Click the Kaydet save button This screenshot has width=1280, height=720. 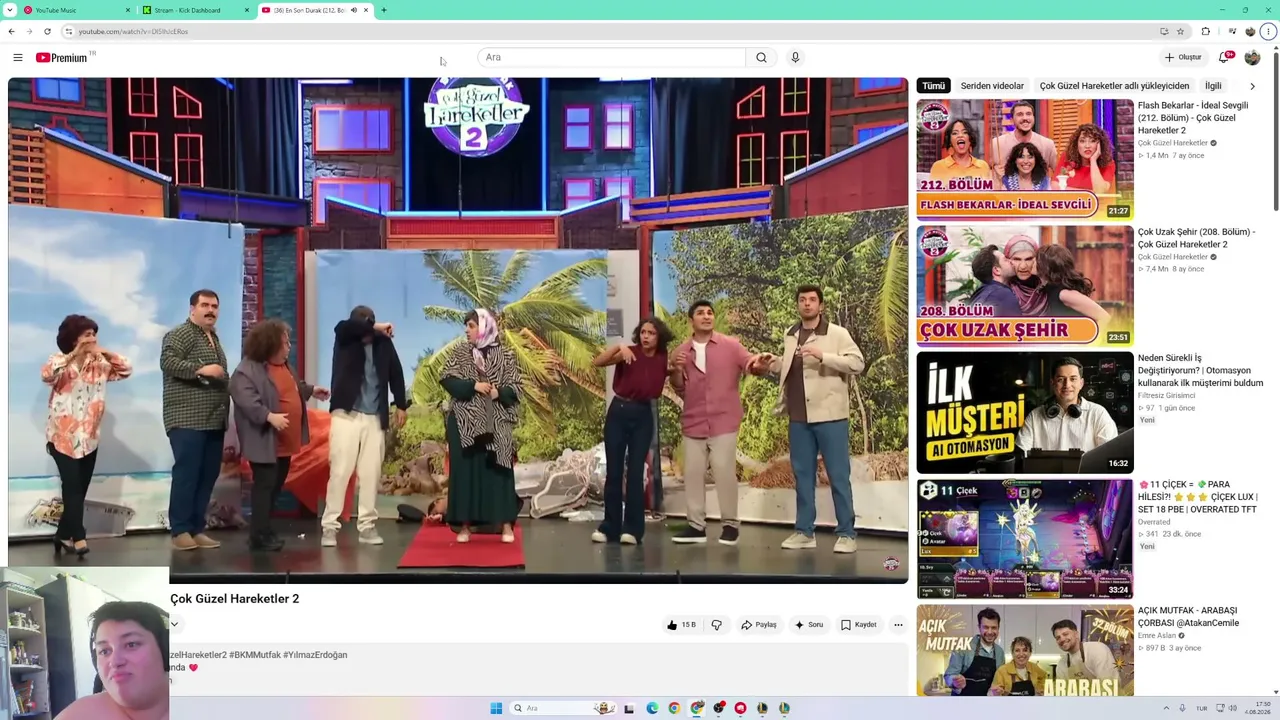pyautogui.click(x=858, y=625)
